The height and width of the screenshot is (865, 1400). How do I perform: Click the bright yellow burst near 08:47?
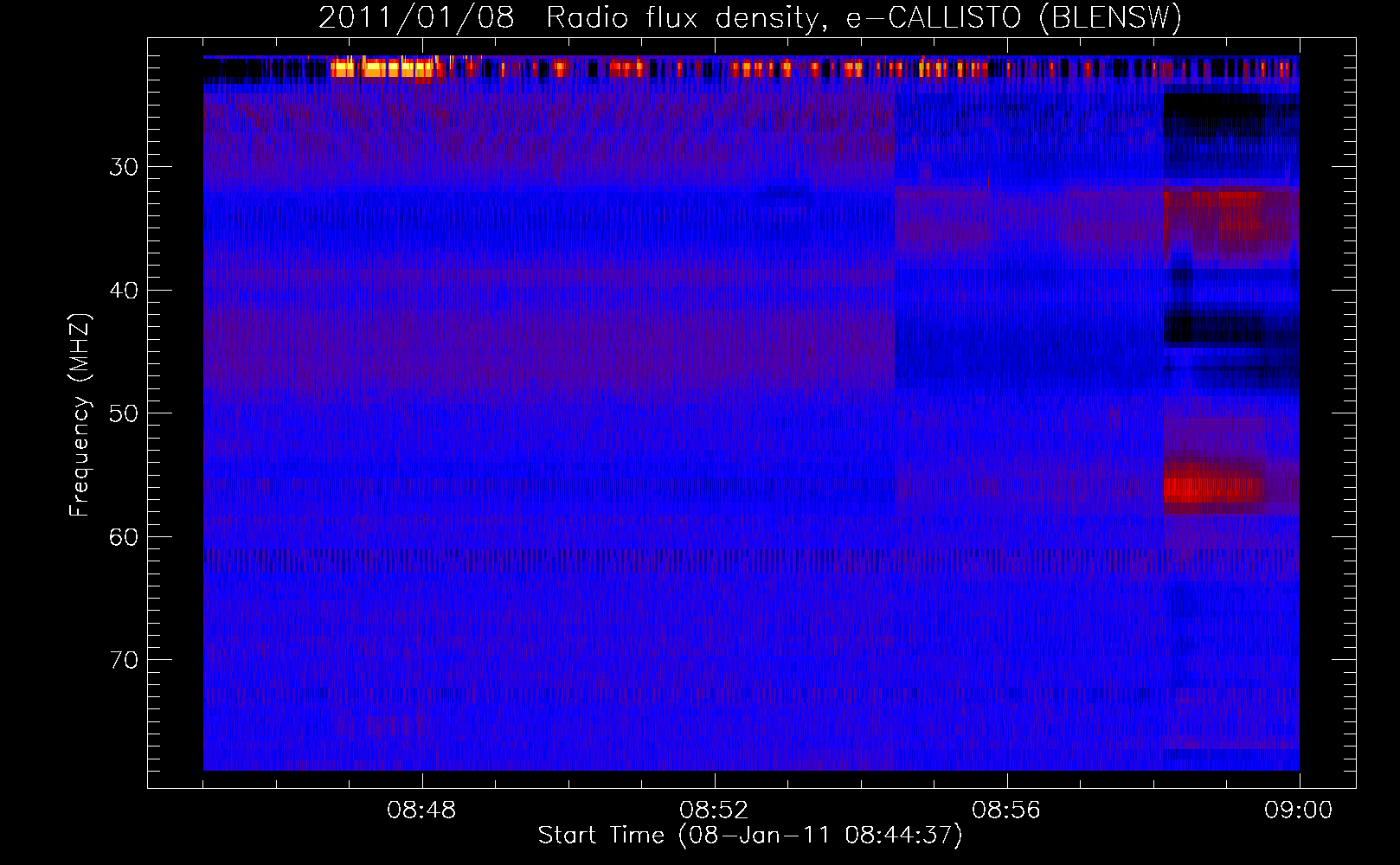(x=382, y=68)
